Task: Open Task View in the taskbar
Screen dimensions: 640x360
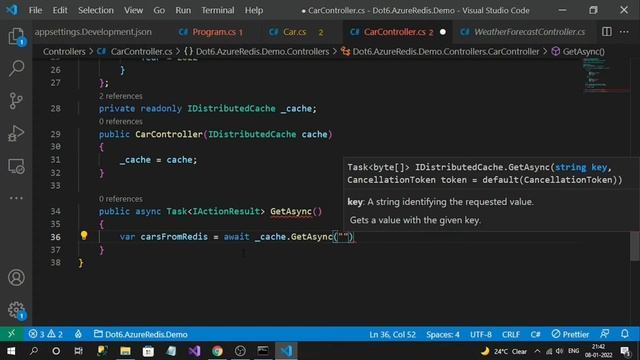Action: tap(79, 351)
